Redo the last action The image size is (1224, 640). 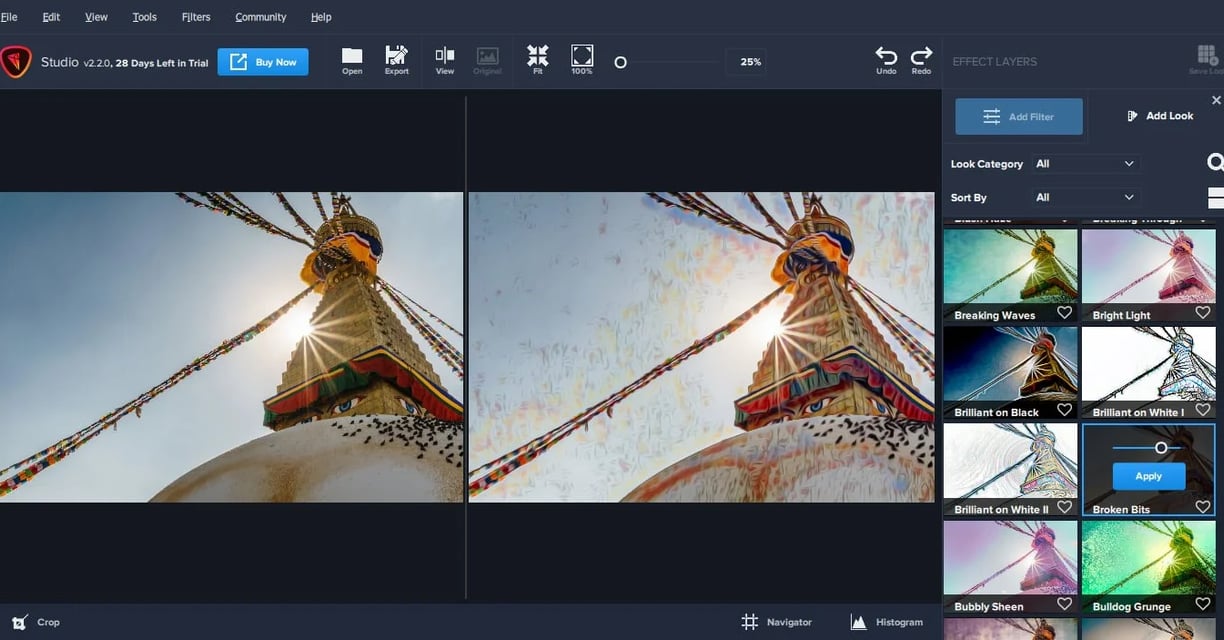pyautogui.click(x=921, y=60)
